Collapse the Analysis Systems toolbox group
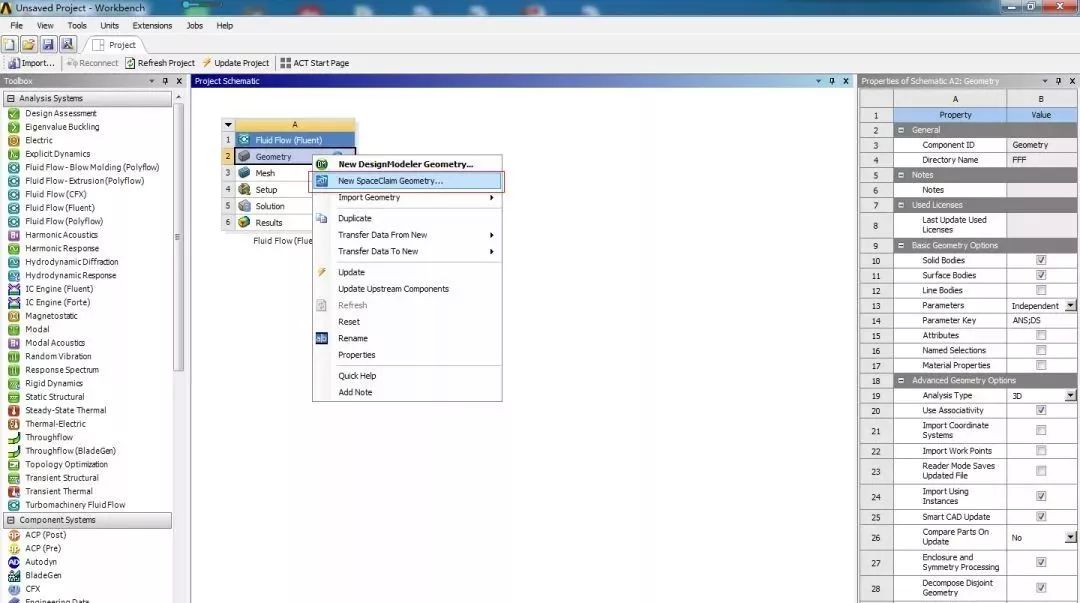The width and height of the screenshot is (1080, 603). (10, 99)
